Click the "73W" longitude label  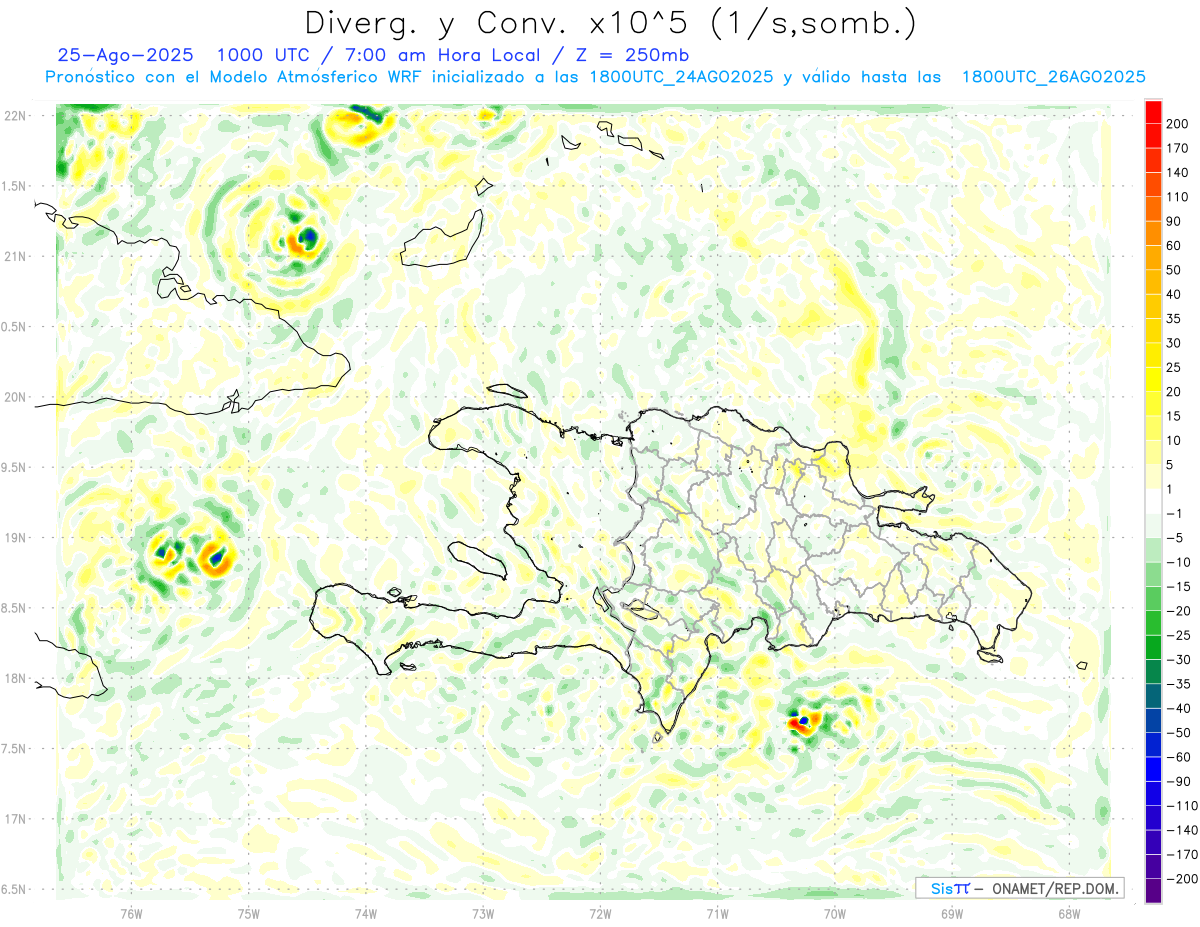click(483, 913)
